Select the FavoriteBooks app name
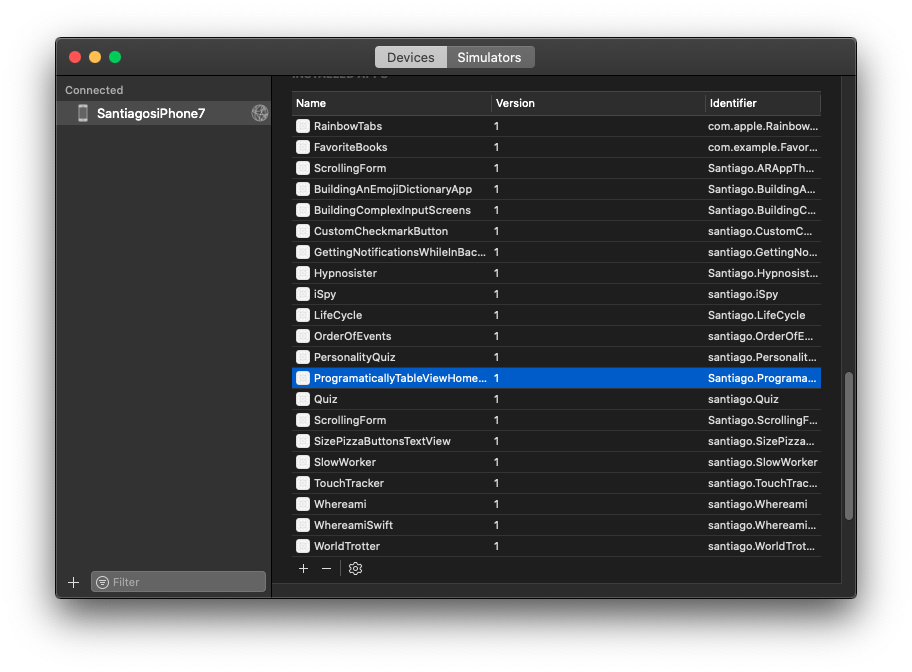This screenshot has width=912, height=672. (x=350, y=147)
